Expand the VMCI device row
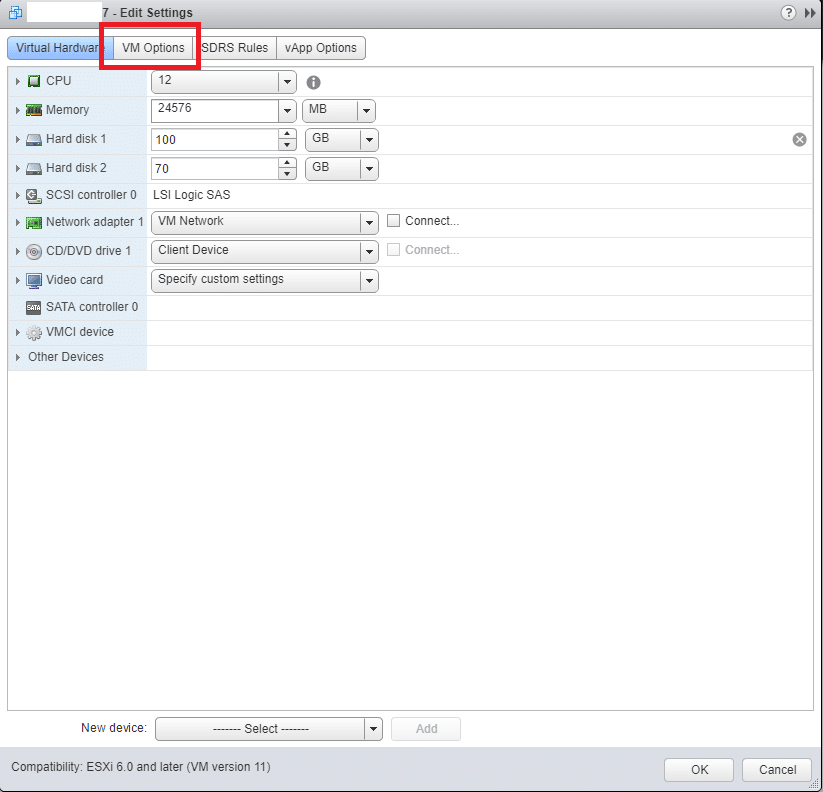Viewport: 823px width, 792px height. 17,332
